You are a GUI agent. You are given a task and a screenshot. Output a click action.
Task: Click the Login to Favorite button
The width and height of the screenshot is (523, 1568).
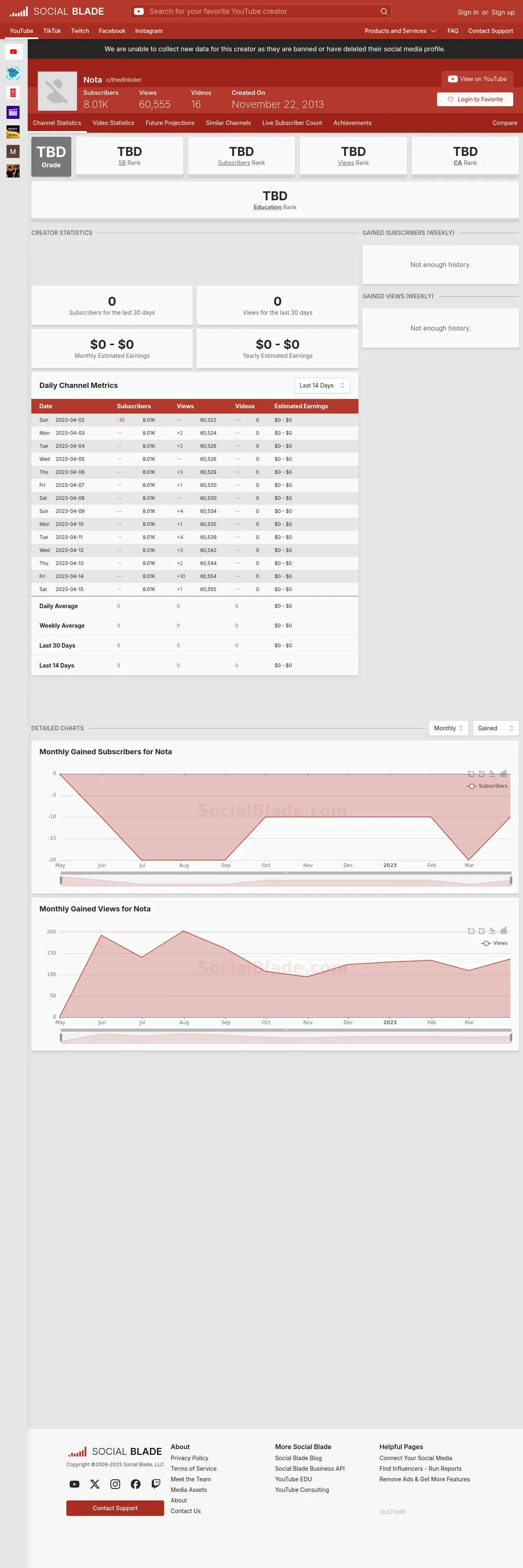(x=475, y=99)
